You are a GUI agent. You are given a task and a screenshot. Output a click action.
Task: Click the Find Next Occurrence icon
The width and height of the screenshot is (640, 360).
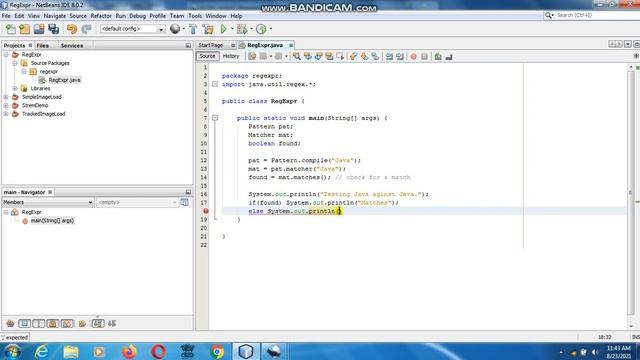[318, 56]
